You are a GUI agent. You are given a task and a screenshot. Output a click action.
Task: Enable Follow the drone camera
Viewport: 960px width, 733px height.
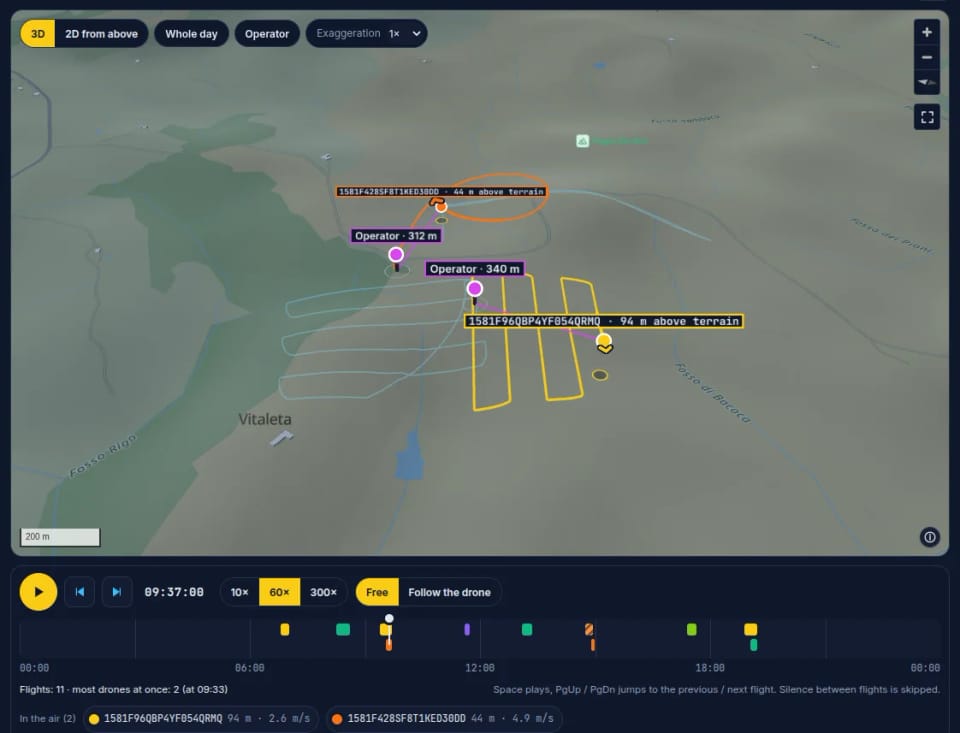click(x=449, y=592)
